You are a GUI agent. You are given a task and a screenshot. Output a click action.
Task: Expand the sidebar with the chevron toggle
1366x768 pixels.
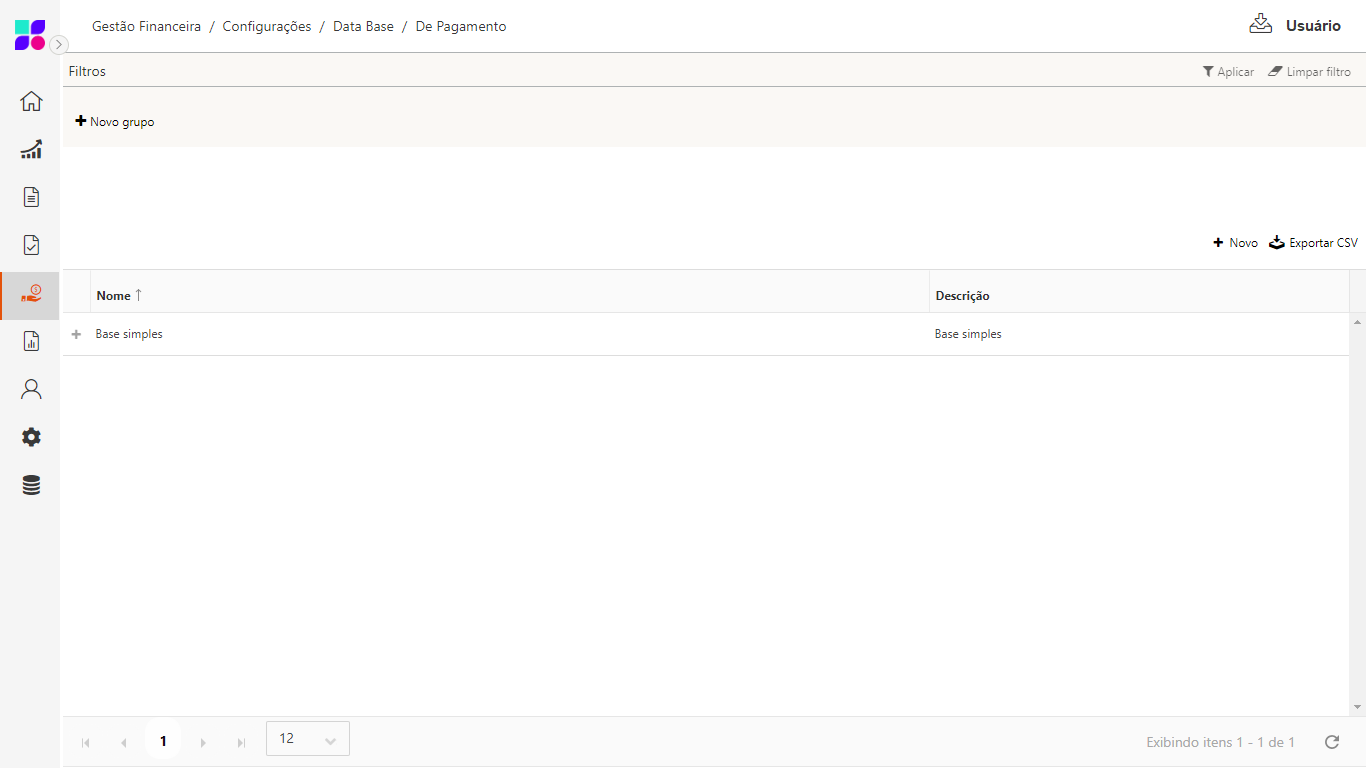pos(59,44)
